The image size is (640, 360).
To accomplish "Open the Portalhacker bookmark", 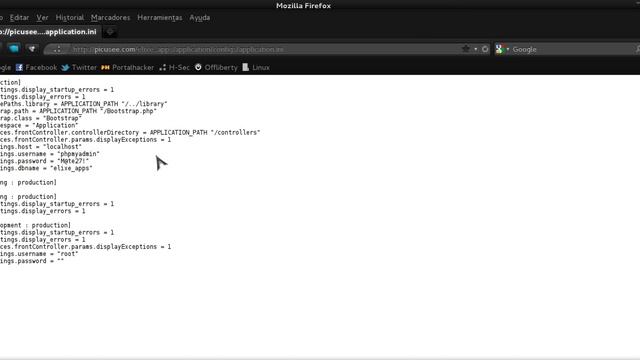I will pyautogui.click(x=127, y=67).
